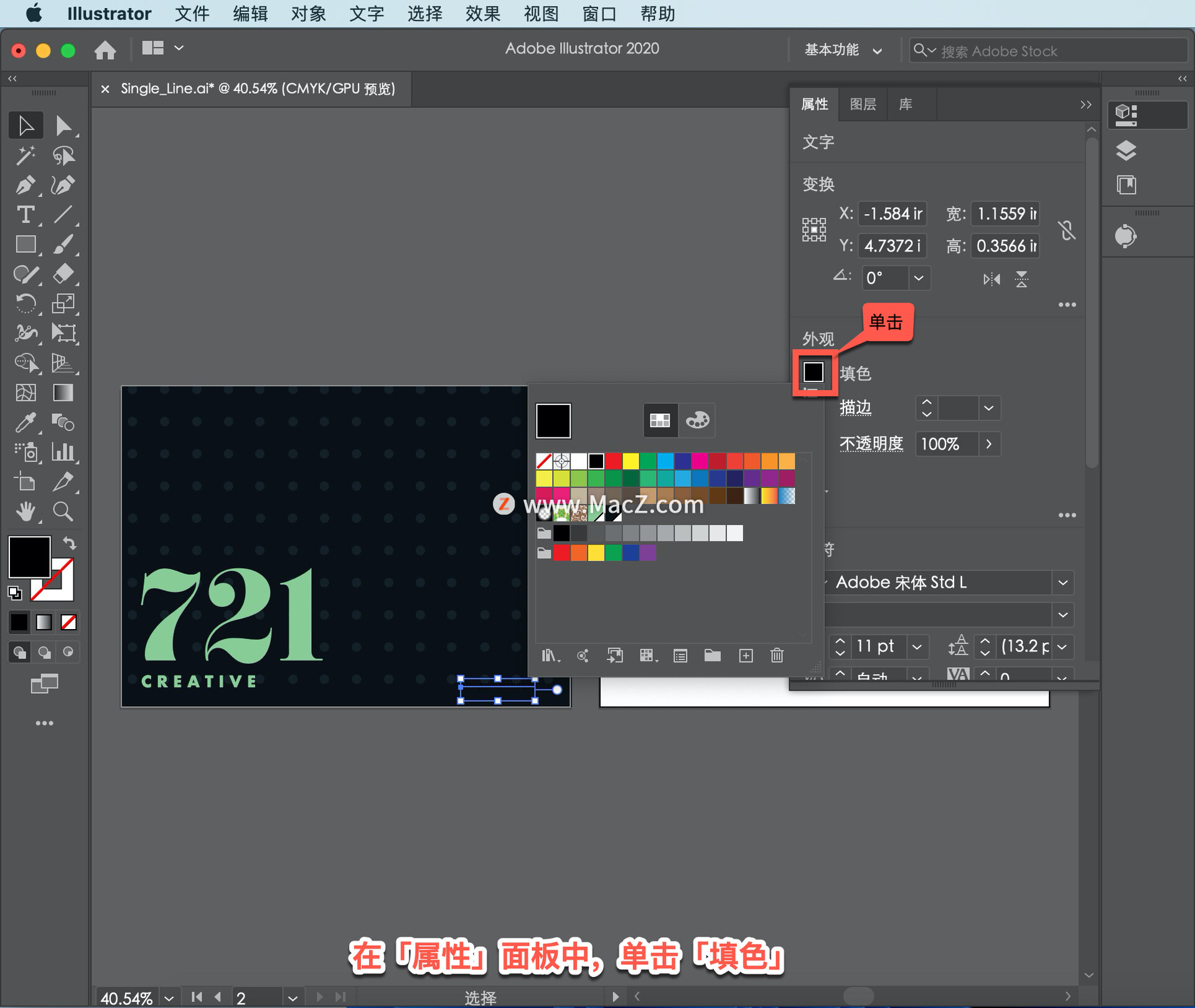Open the Color Mixer palette view
Screen dimensions: 1195x1008
(x=697, y=421)
